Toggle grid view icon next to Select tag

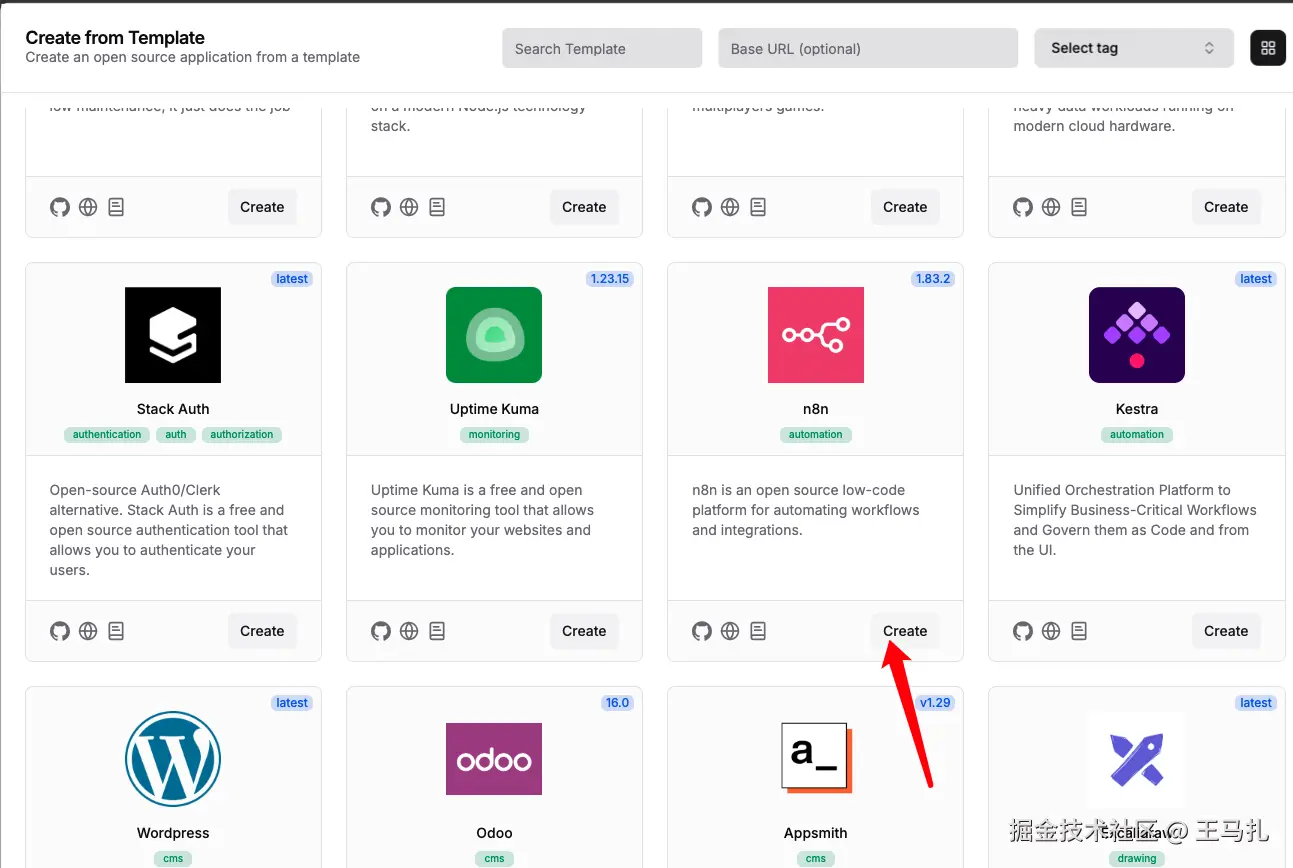point(1268,48)
